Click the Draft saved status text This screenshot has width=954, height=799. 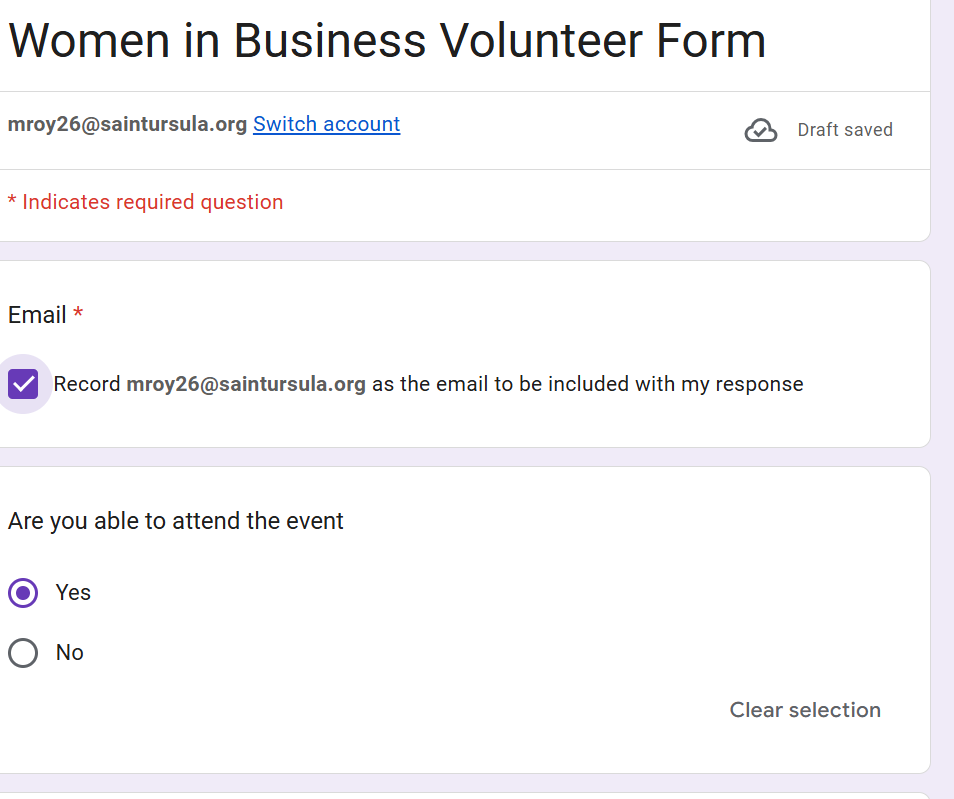844,130
